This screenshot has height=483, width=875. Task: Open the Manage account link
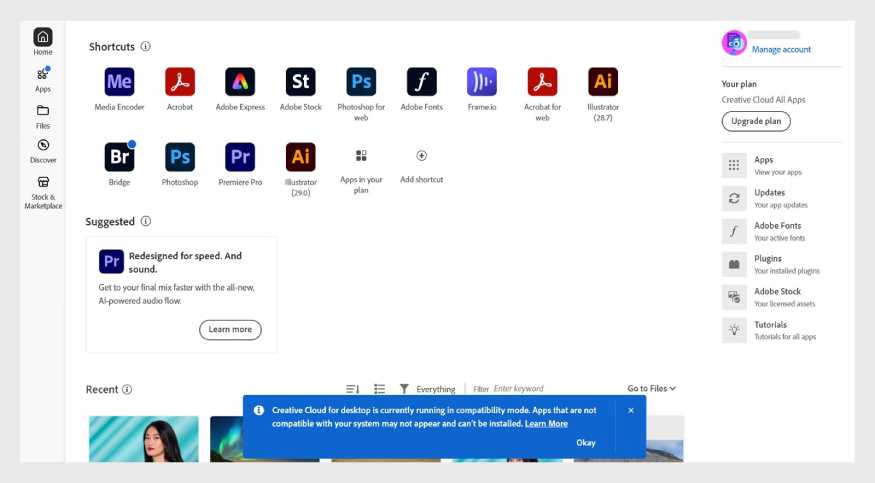pos(781,49)
